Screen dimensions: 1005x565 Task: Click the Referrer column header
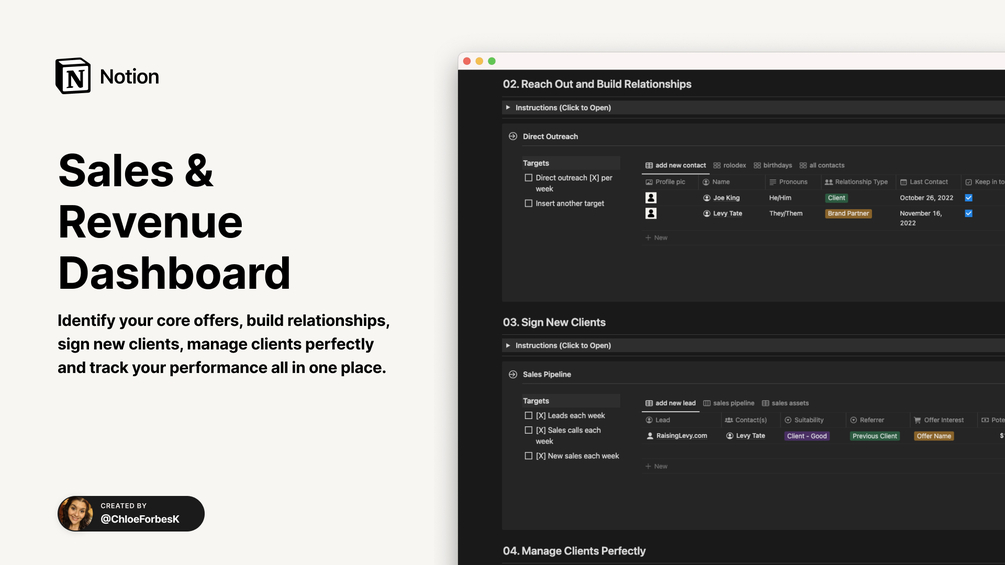coord(867,420)
